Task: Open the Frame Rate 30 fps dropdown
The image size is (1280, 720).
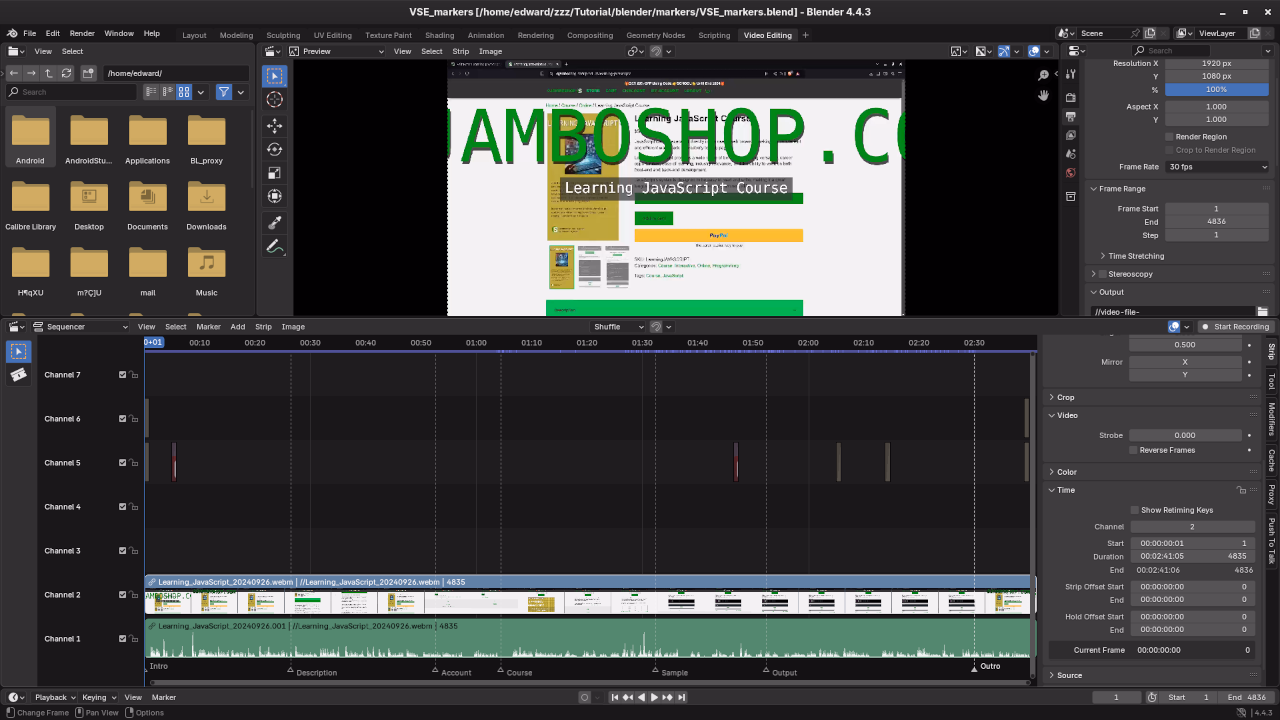Action: tap(1217, 167)
